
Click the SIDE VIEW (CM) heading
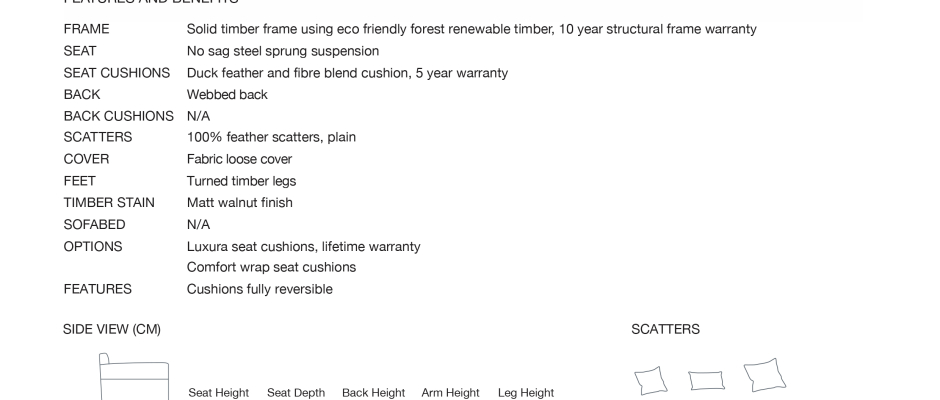coord(112,329)
